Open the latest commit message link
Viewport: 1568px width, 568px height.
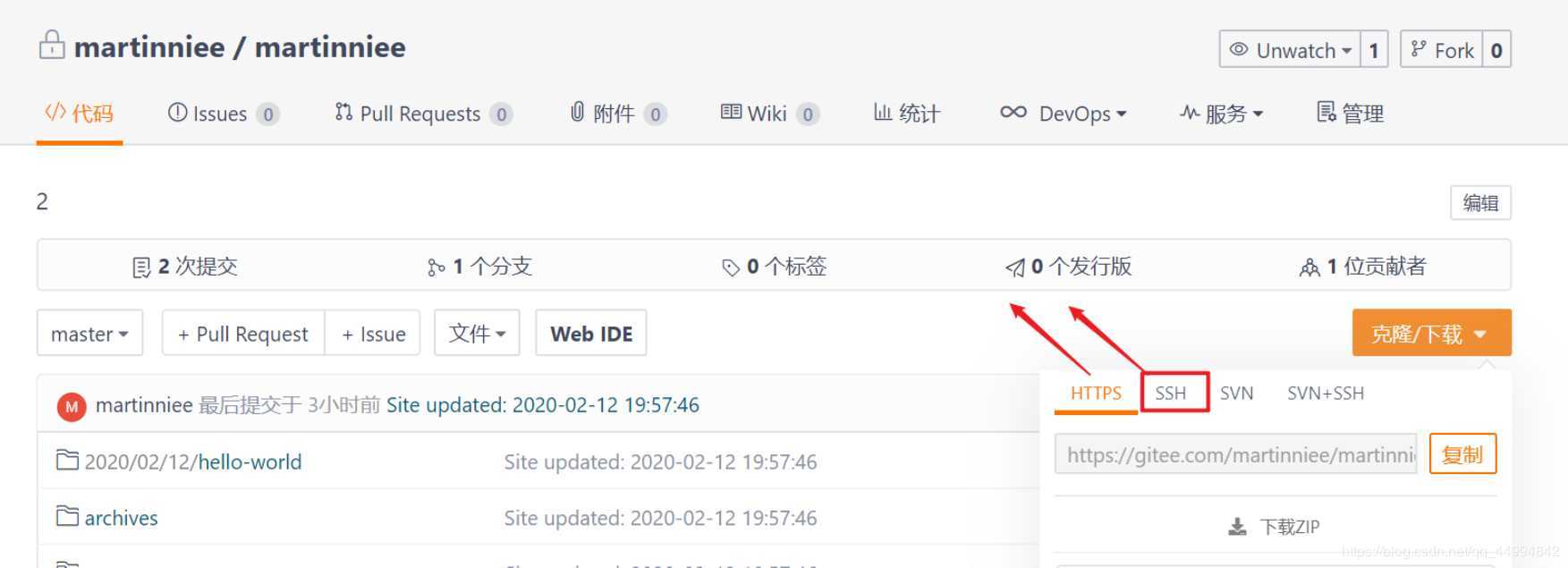543,405
